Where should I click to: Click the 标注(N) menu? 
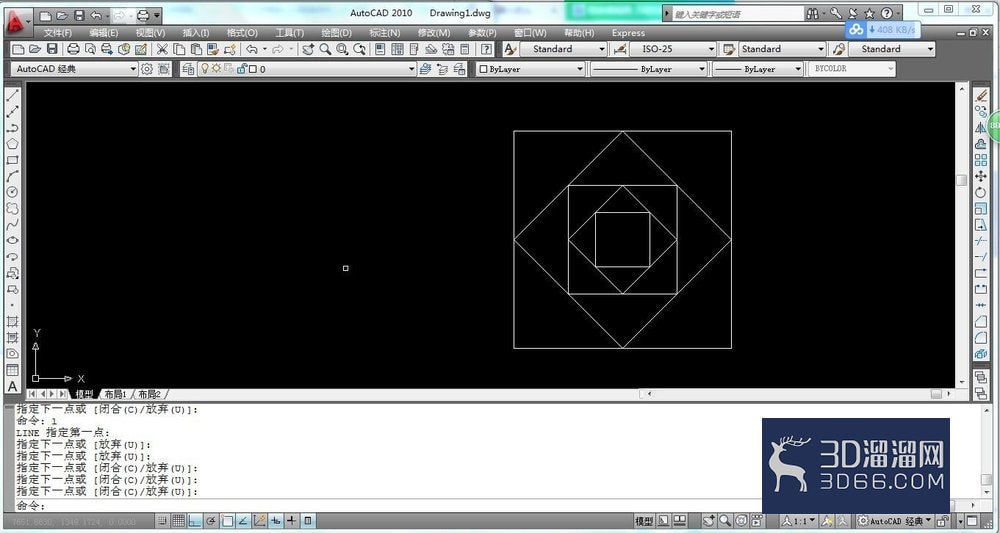point(385,33)
